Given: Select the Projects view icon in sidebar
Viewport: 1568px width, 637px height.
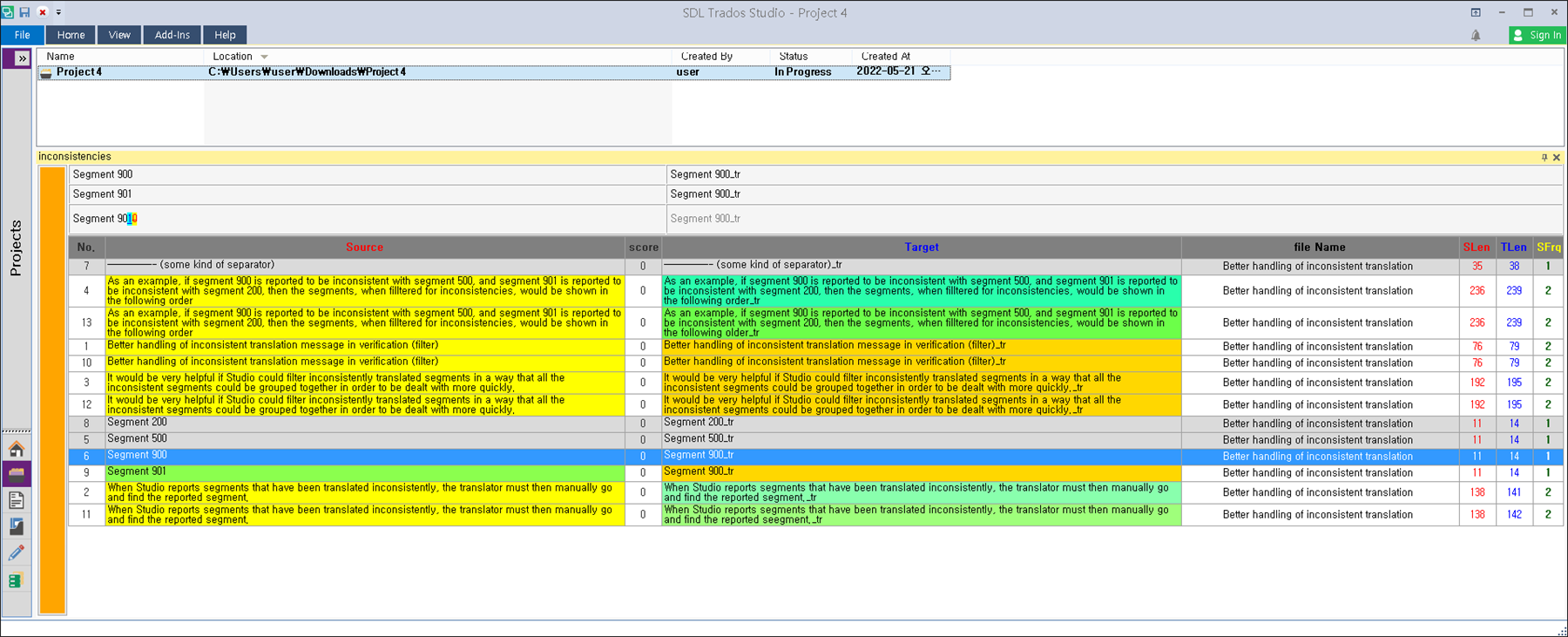Looking at the screenshot, I should point(17,474).
